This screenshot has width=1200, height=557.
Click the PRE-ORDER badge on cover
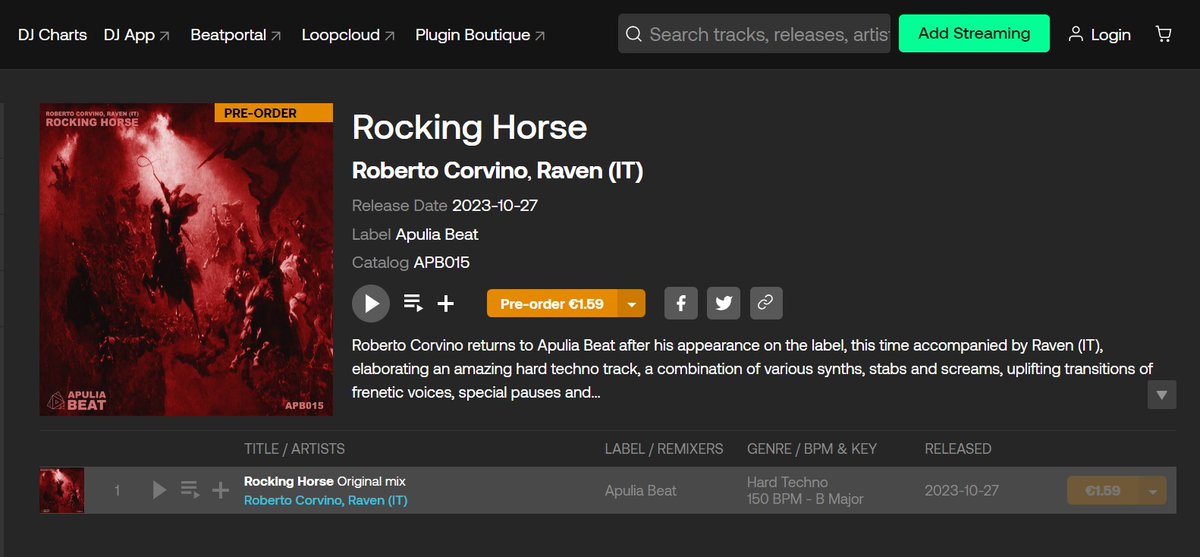[x=274, y=113]
